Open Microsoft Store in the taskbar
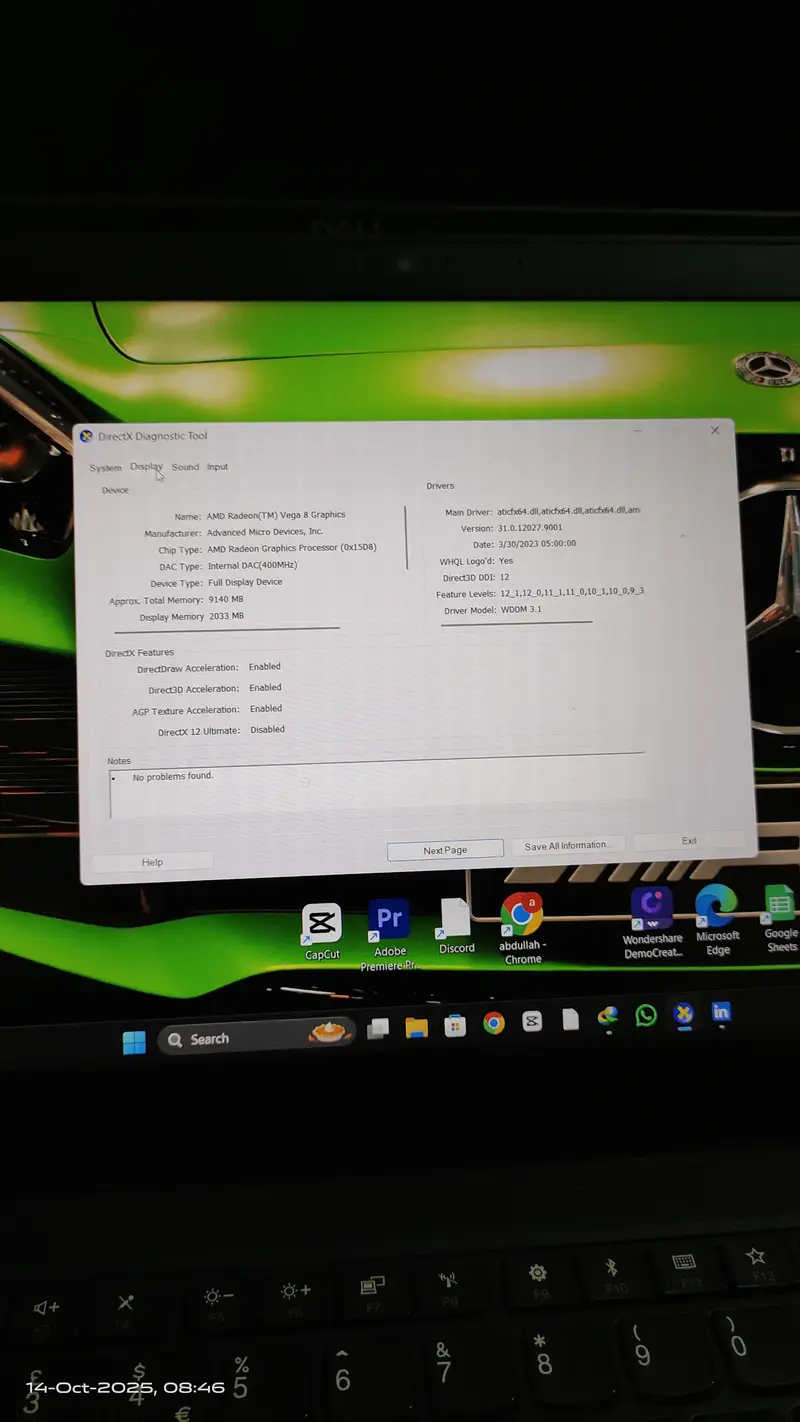800x1422 pixels. click(455, 1025)
